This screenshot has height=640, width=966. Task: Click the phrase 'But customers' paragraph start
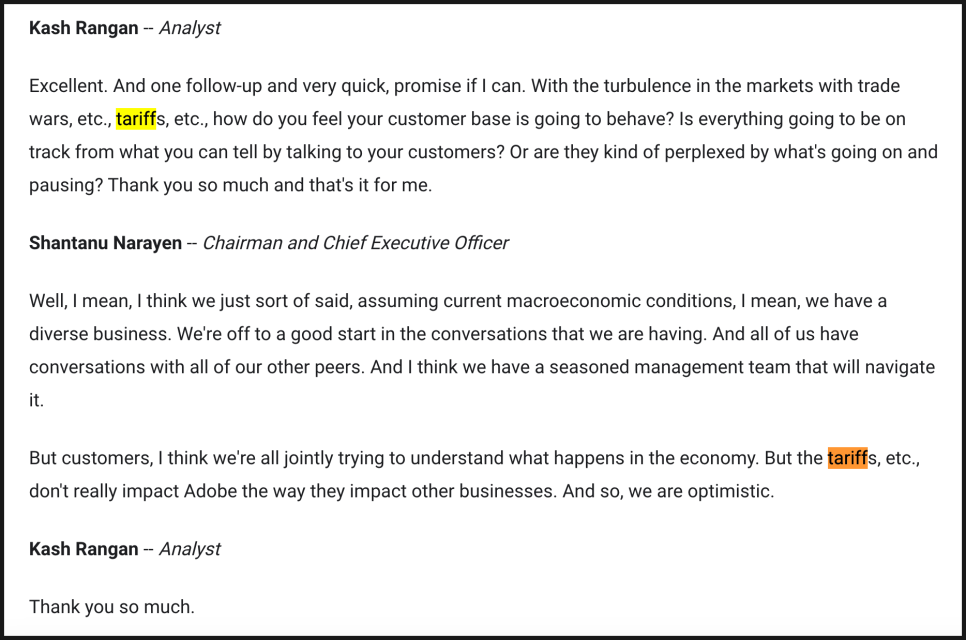click(x=89, y=458)
